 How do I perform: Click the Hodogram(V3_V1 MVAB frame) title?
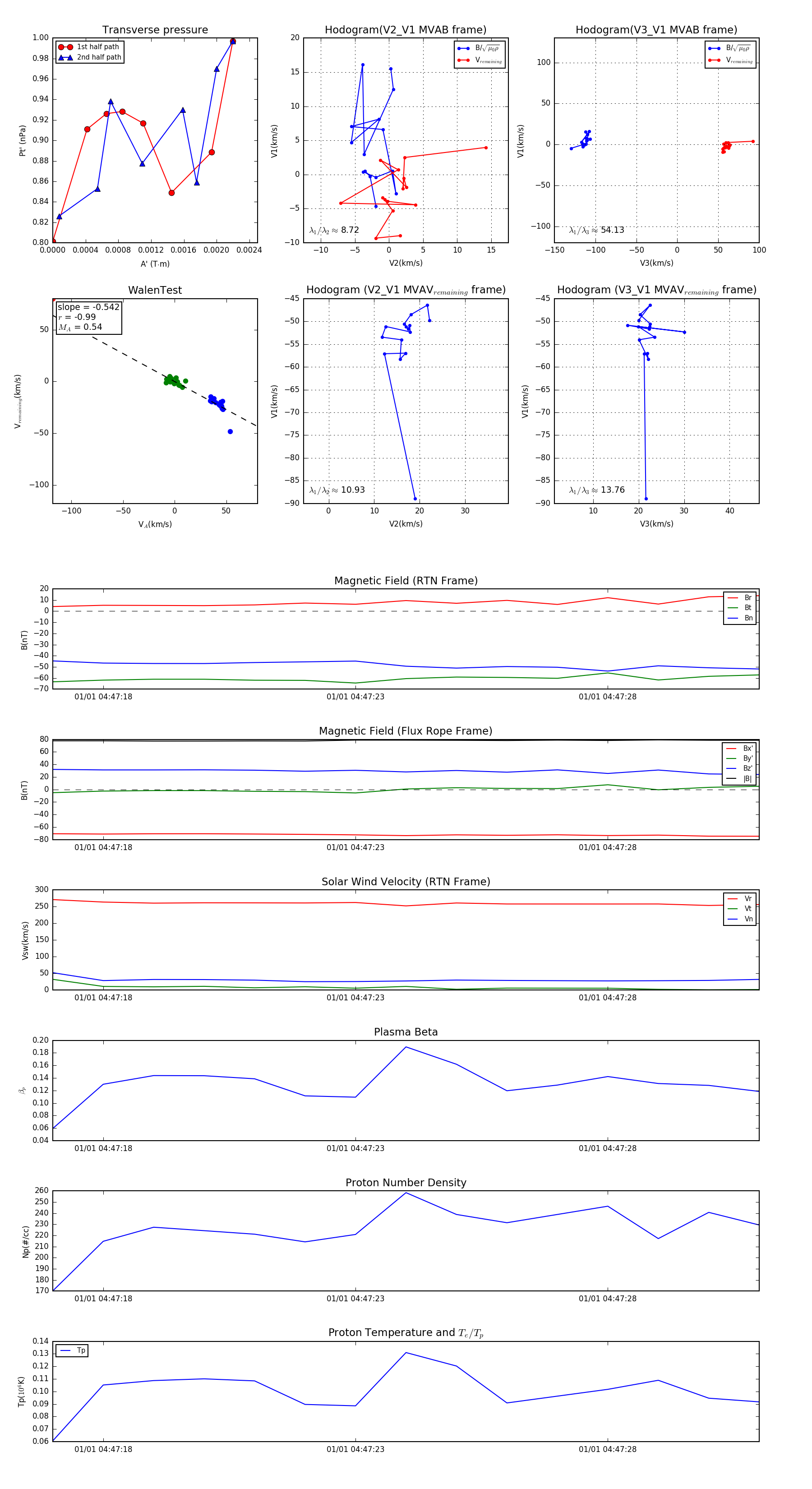point(656,30)
